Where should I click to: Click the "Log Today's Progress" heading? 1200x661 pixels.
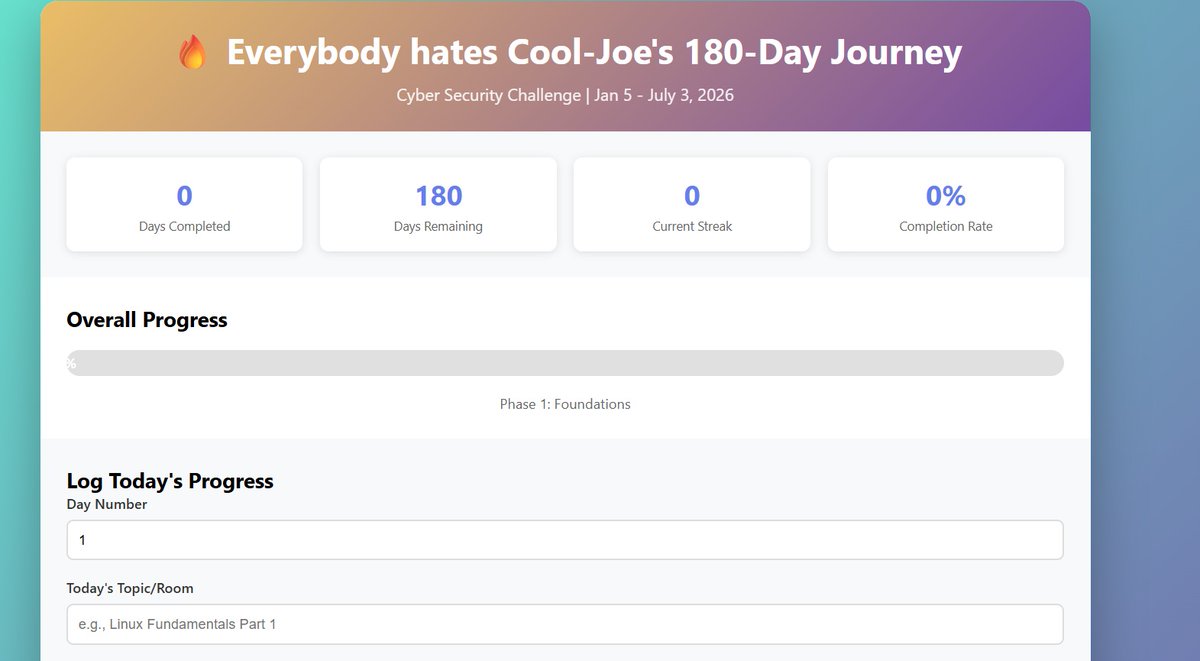click(170, 481)
